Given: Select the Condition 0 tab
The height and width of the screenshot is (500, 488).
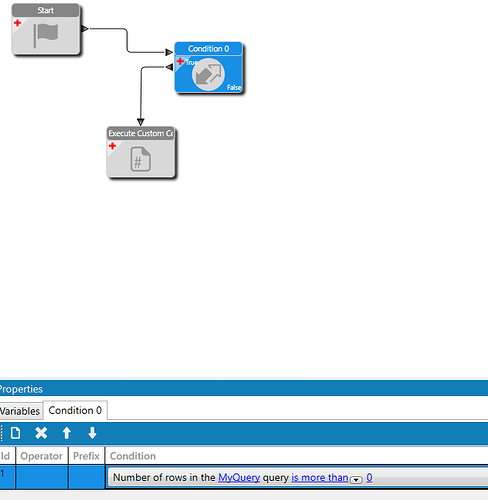Looking at the screenshot, I should [75, 410].
